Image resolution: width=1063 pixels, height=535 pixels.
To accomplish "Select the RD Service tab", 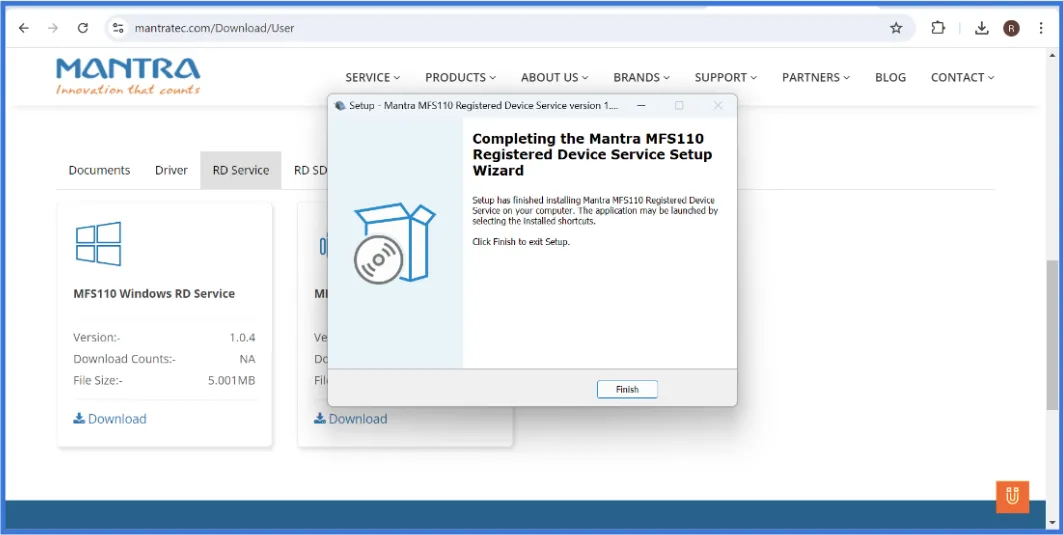I will 241,170.
